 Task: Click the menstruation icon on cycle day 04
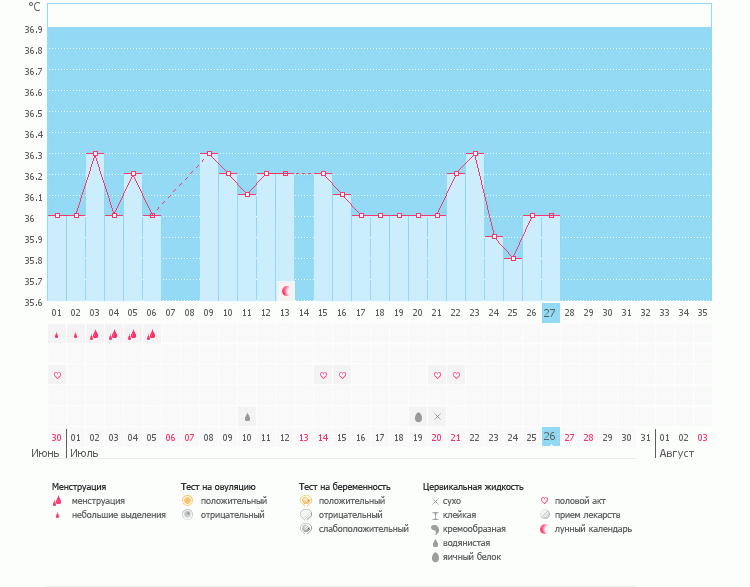pyautogui.click(x=114, y=335)
